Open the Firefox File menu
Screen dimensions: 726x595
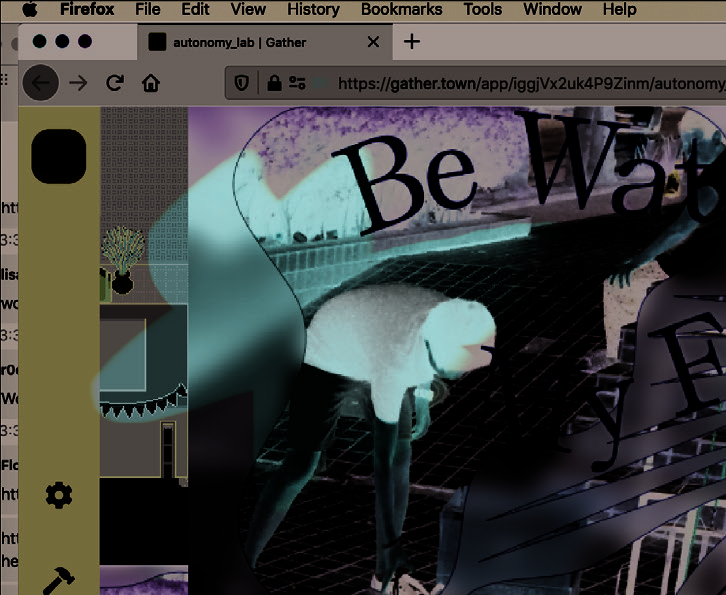coord(147,10)
